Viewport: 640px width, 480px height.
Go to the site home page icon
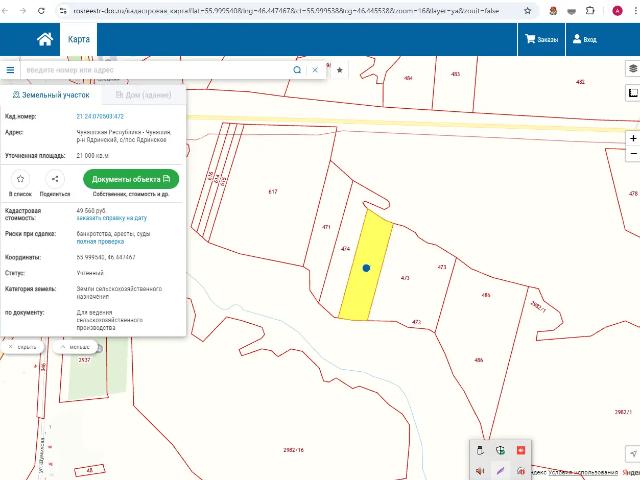coord(45,39)
